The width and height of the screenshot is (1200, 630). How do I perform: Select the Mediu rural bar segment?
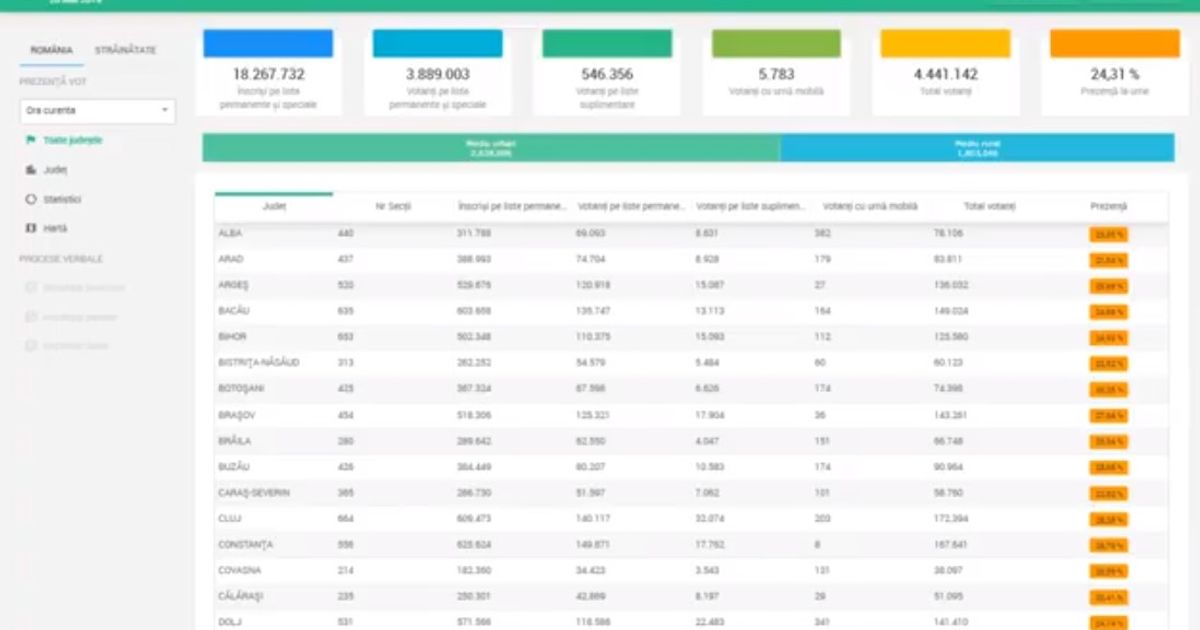(x=977, y=148)
